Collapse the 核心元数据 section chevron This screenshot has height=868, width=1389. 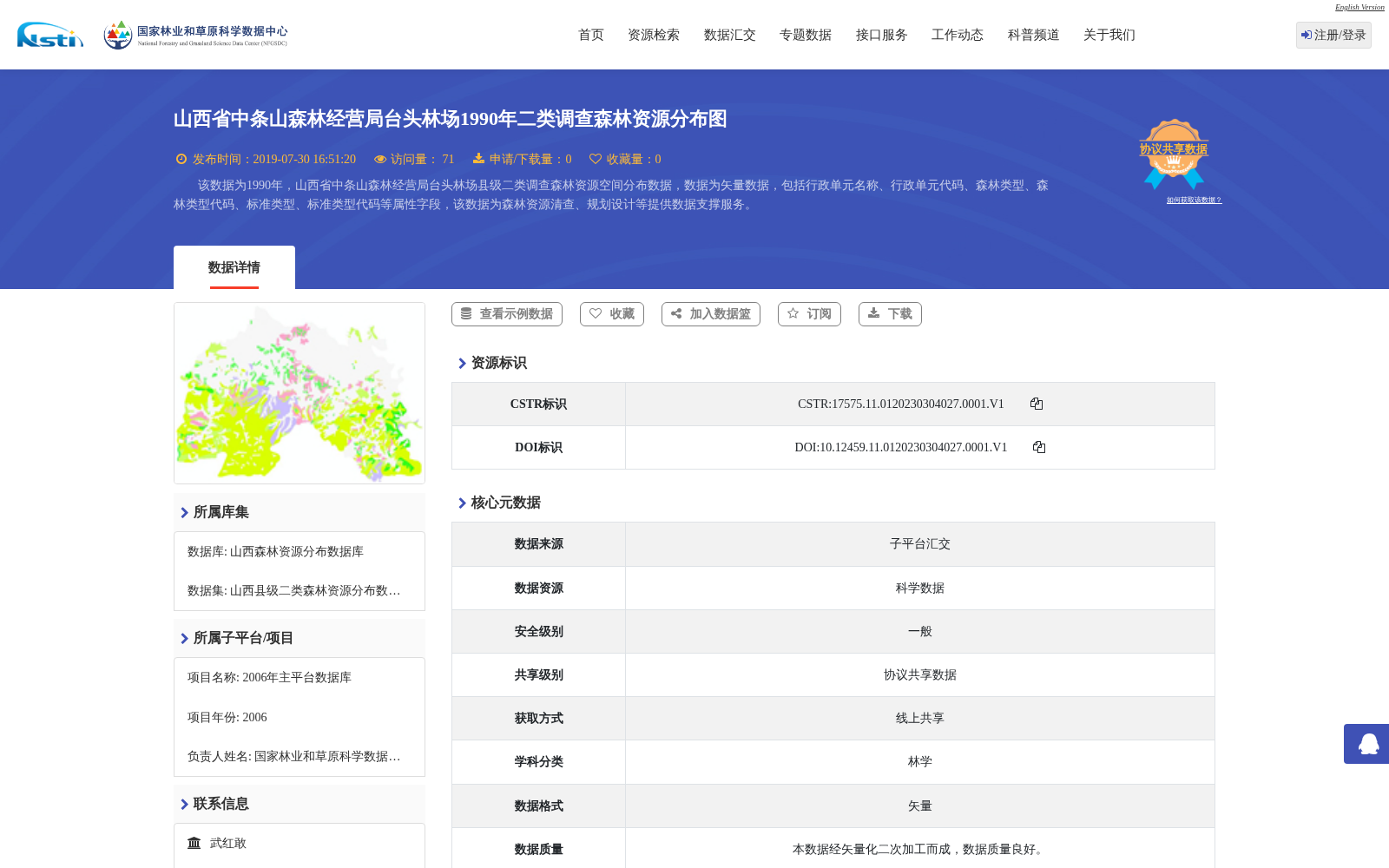(x=462, y=503)
